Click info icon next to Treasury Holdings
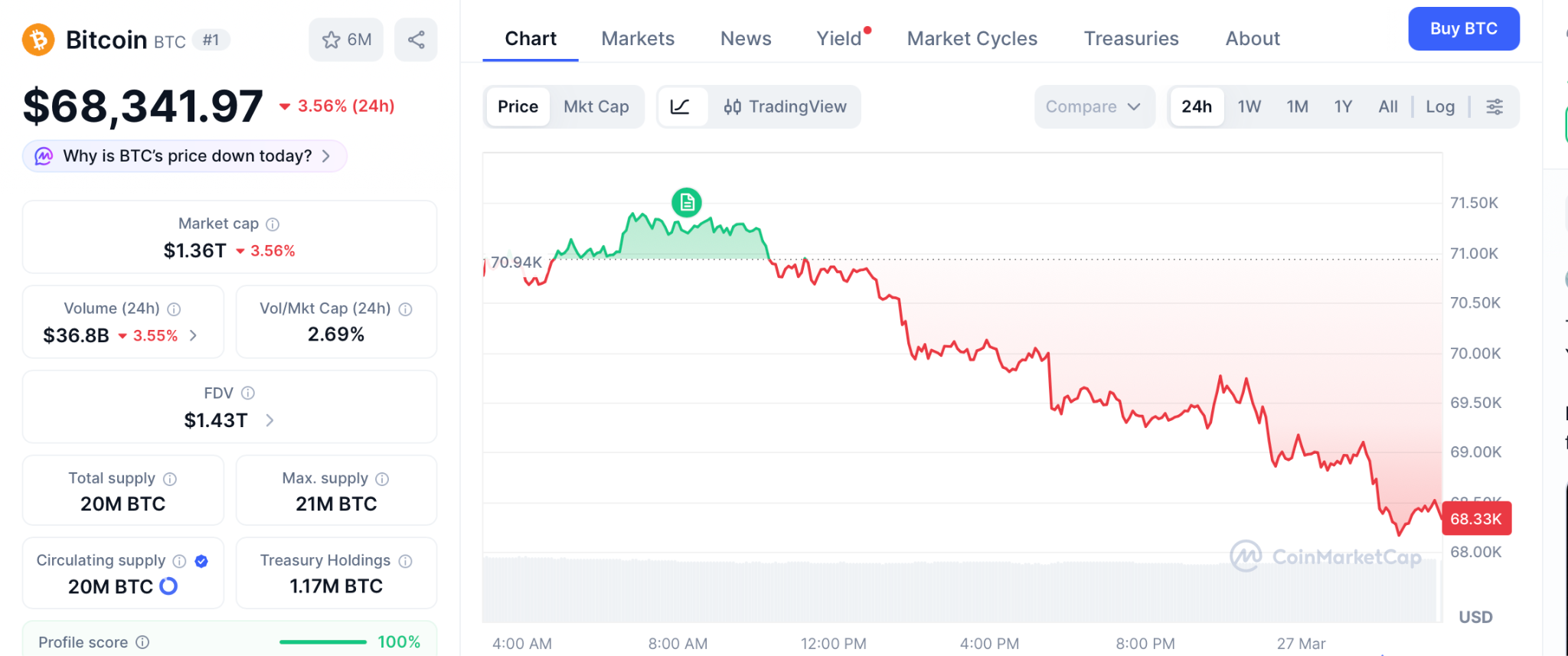This screenshot has width=1568, height=656. point(406,561)
